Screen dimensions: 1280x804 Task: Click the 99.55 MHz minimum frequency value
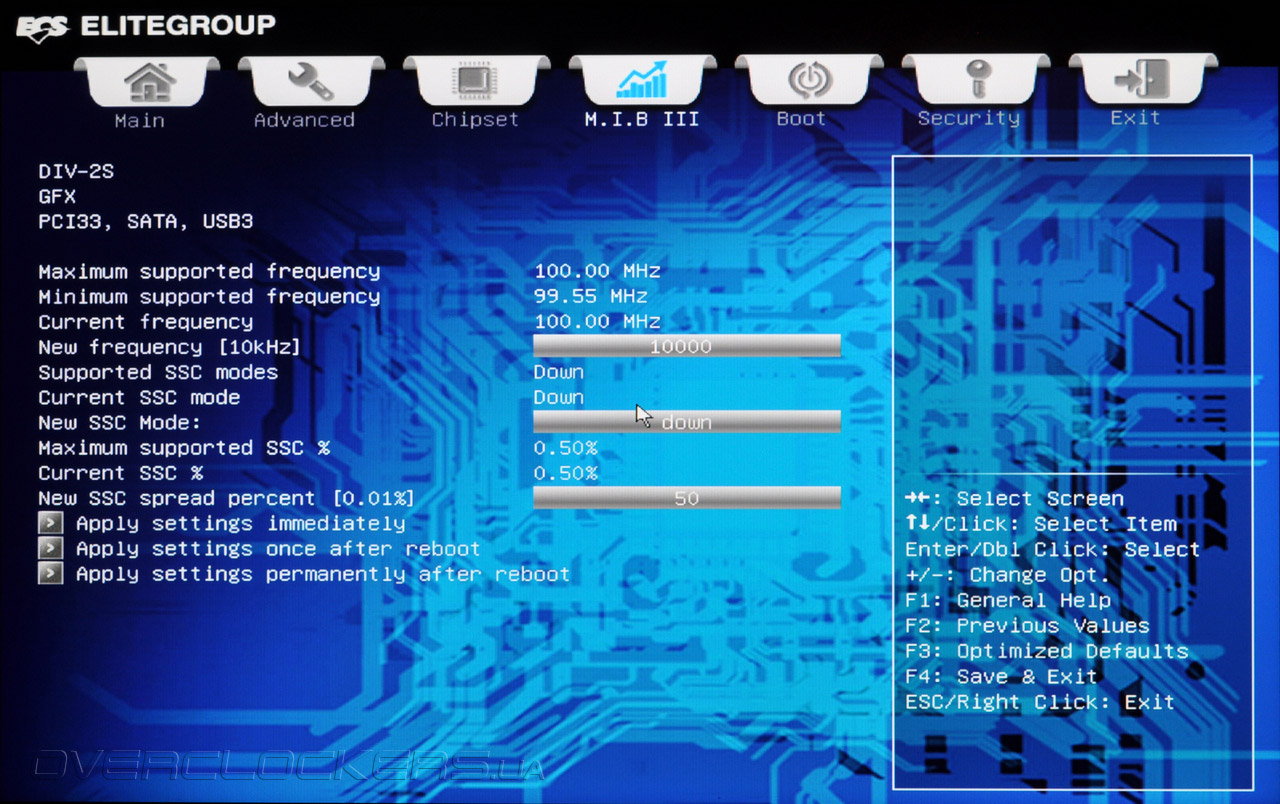click(x=591, y=296)
